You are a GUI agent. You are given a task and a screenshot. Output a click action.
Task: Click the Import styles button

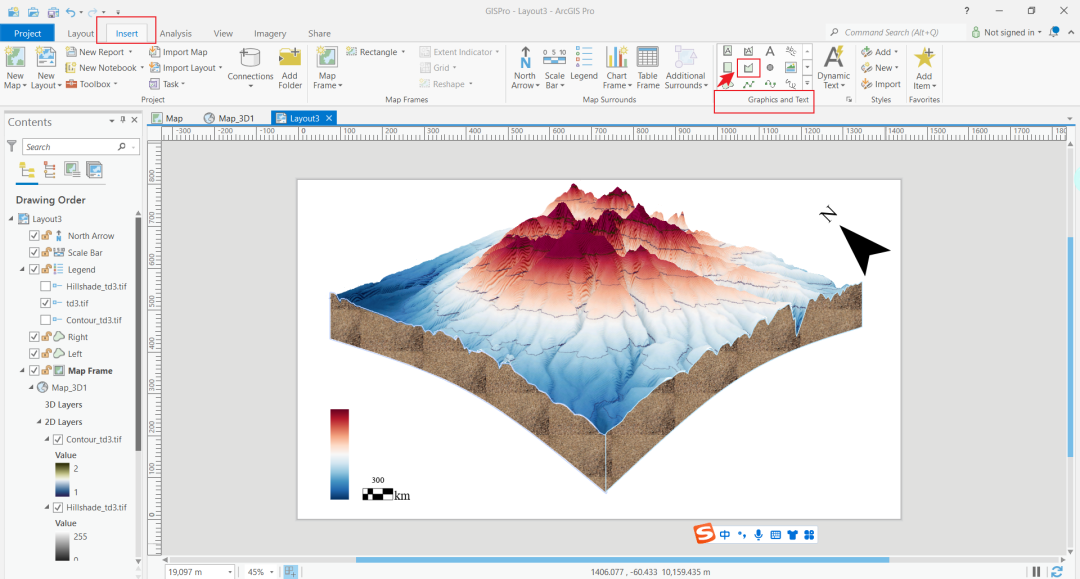pyautogui.click(x=881, y=84)
